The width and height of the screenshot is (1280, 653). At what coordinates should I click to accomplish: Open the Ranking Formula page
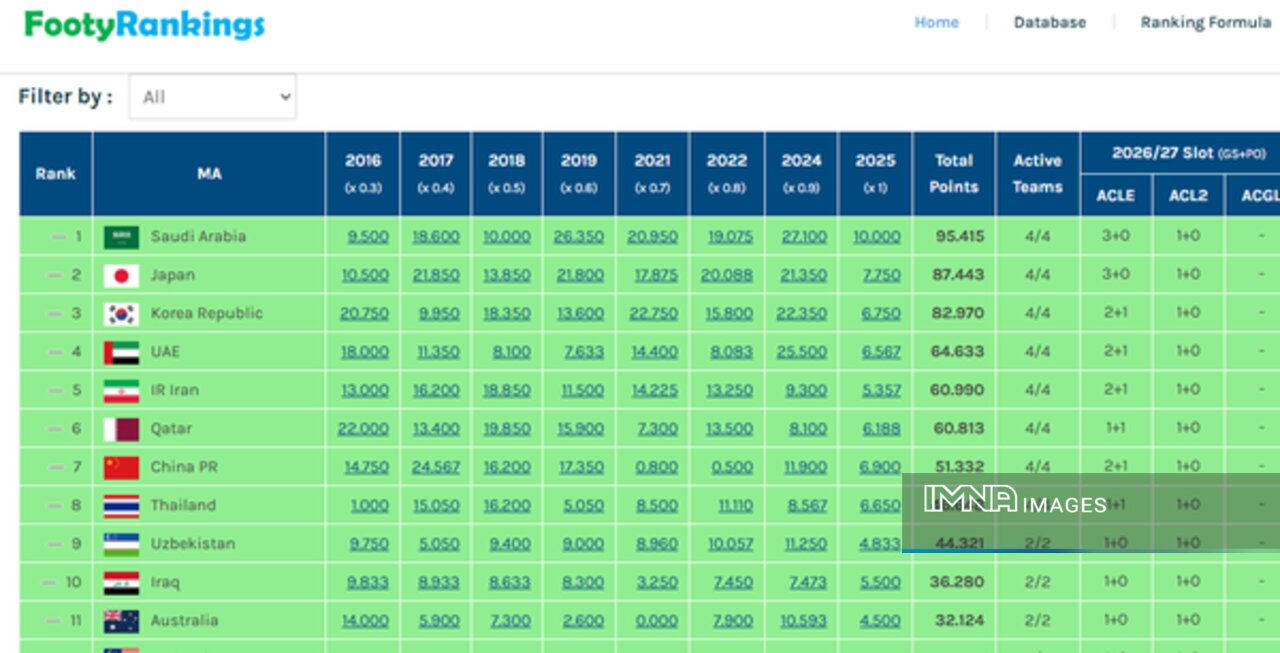[x=1205, y=22]
